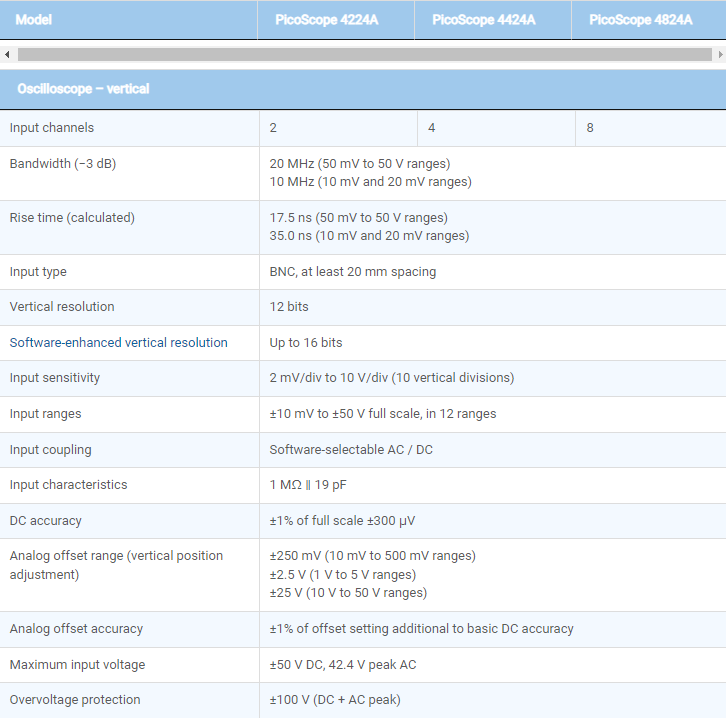Viewport: 726px width, 718px height.
Task: Click the left scroll arrow of horizontal scrollbar
Action: pos(7,55)
